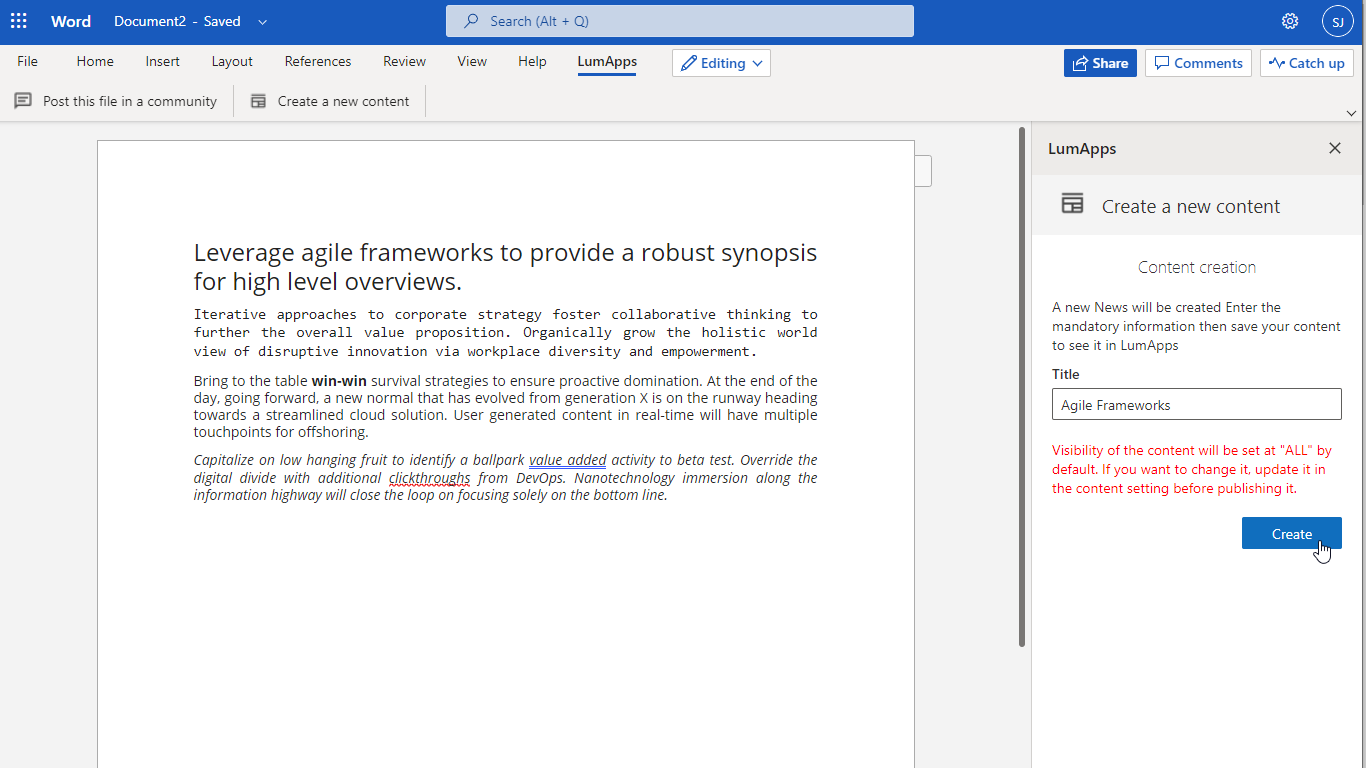The height and width of the screenshot is (768, 1366).
Task: Expand the document title dropdown chevron
Action: coord(262,21)
